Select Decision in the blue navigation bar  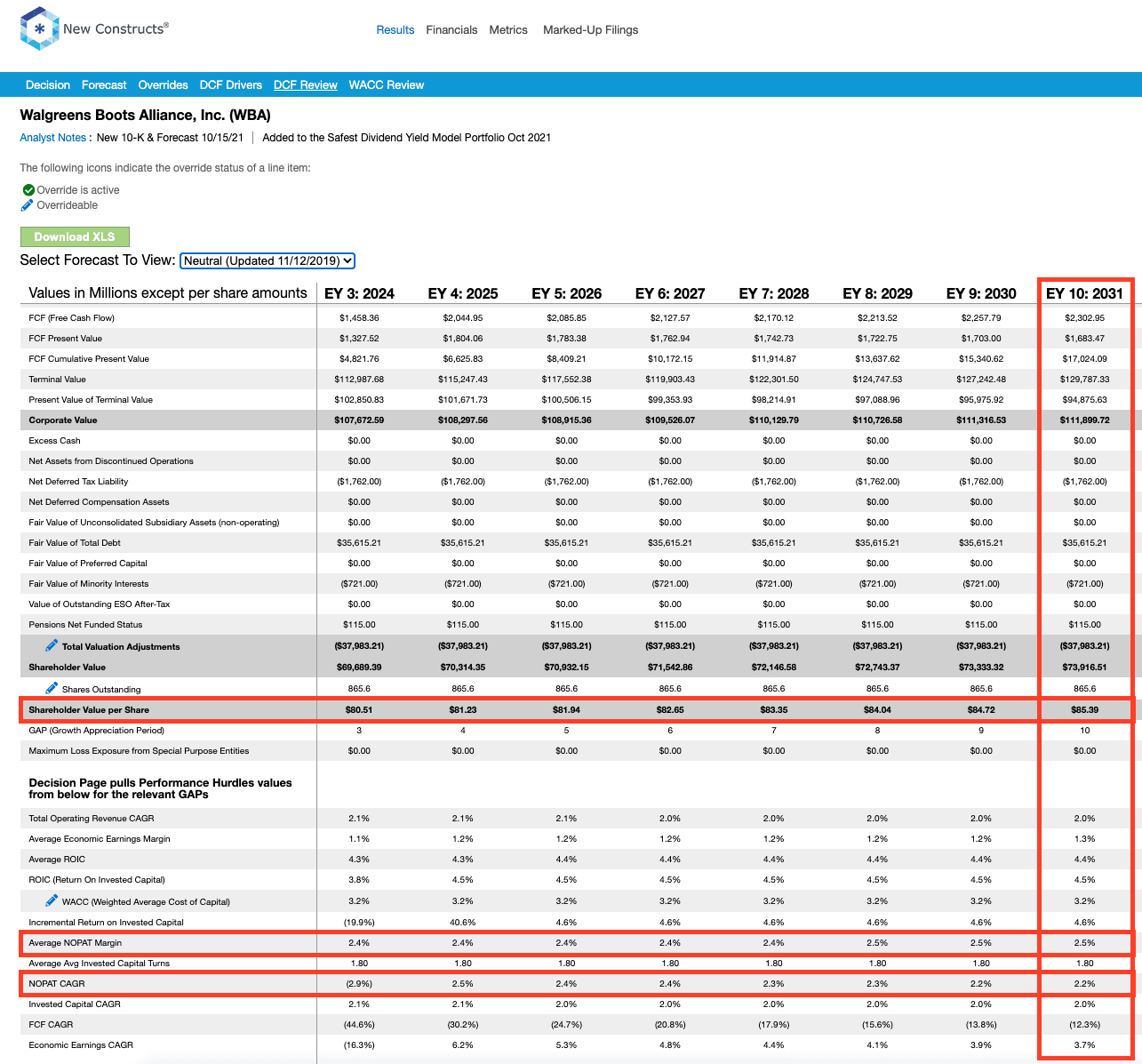click(x=48, y=85)
